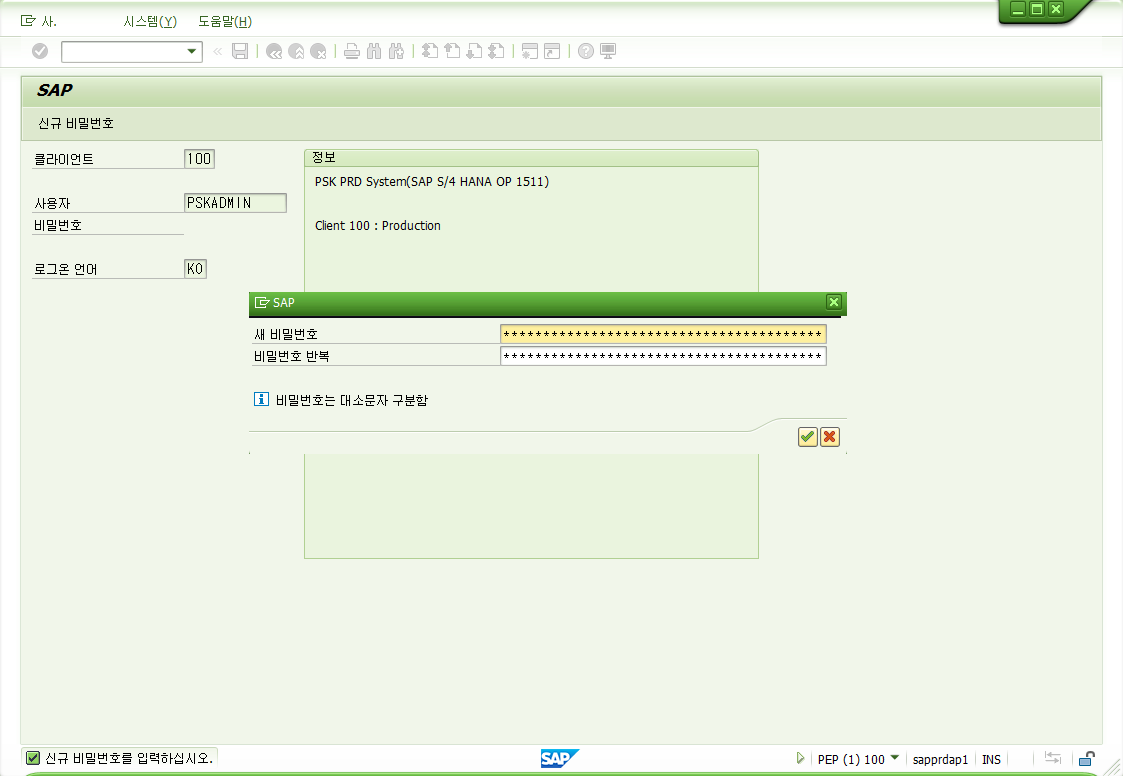Open the 시스템 menu

150,21
